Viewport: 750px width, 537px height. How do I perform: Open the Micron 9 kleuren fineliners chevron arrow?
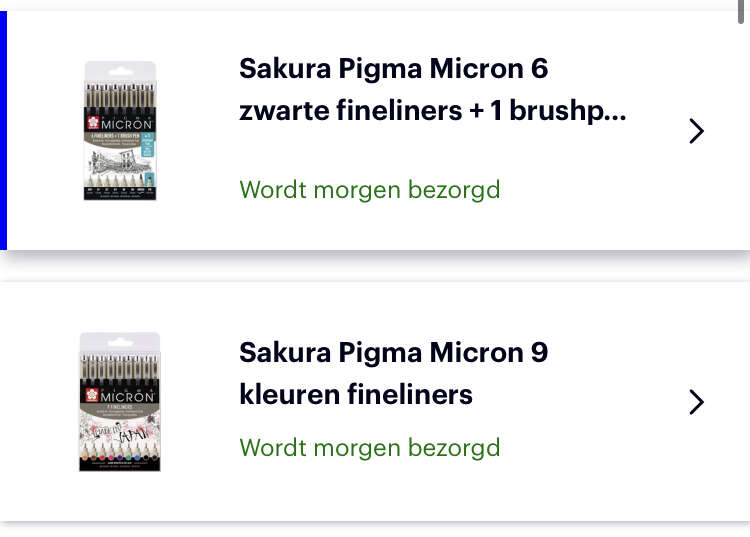pyautogui.click(x=696, y=402)
